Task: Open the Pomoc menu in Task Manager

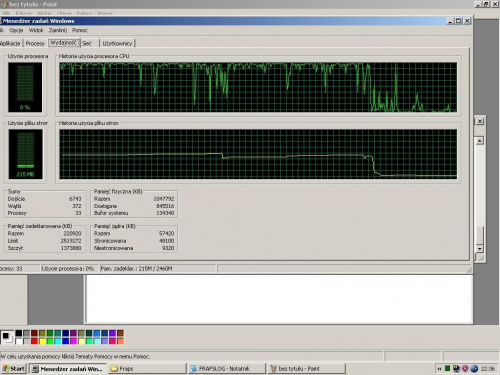Action: point(80,30)
